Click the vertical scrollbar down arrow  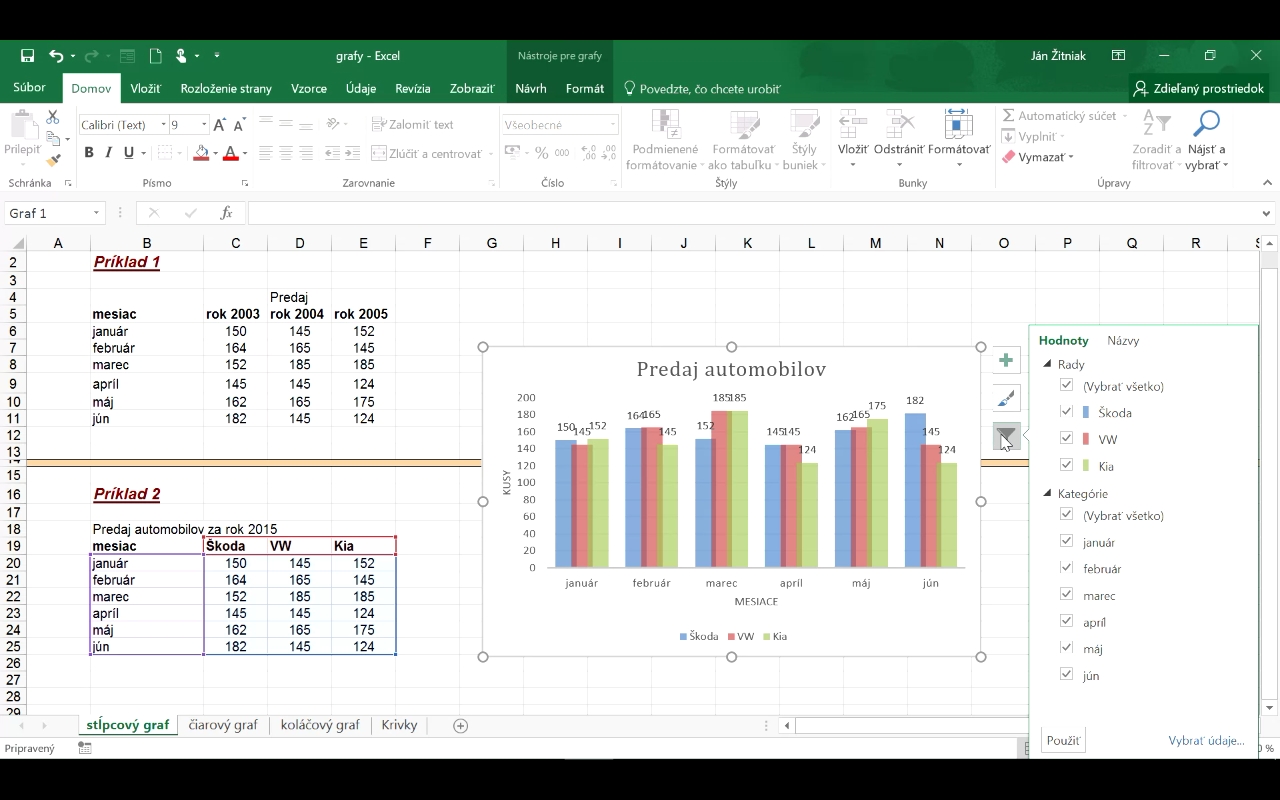click(x=1269, y=708)
